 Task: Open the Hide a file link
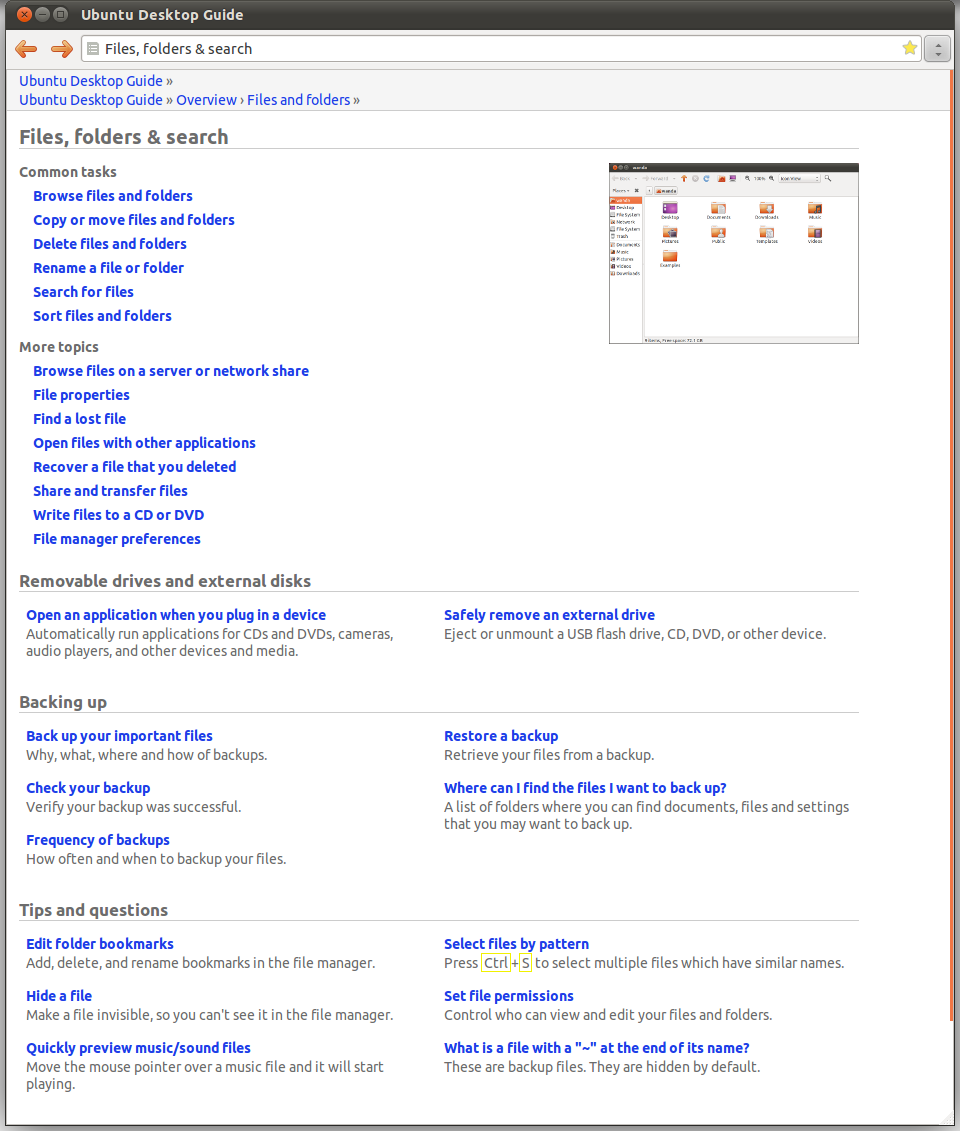(x=59, y=996)
